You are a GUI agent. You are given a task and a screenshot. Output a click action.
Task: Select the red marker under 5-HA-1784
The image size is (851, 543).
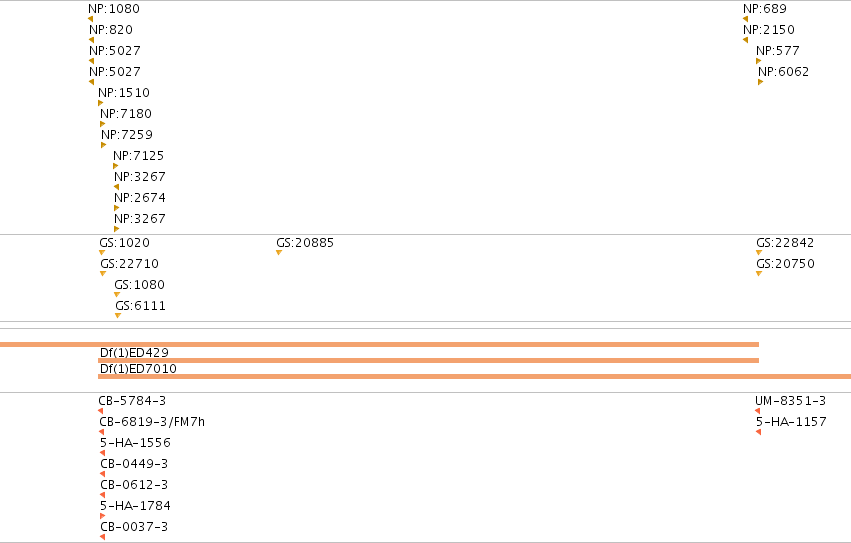103,516
